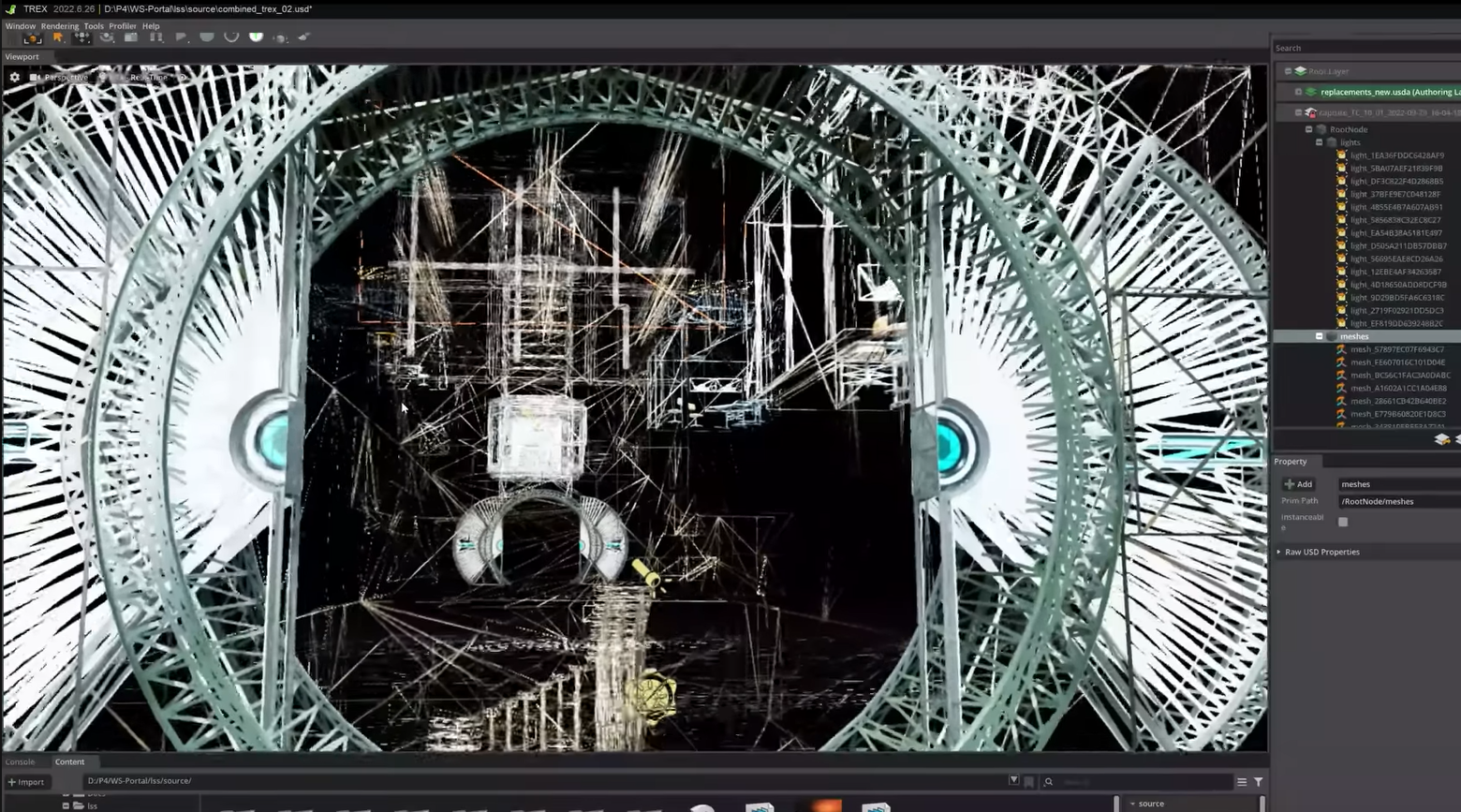Click the eye visibility toolbar icon
Screen dimensions: 1461x812
[107, 37]
